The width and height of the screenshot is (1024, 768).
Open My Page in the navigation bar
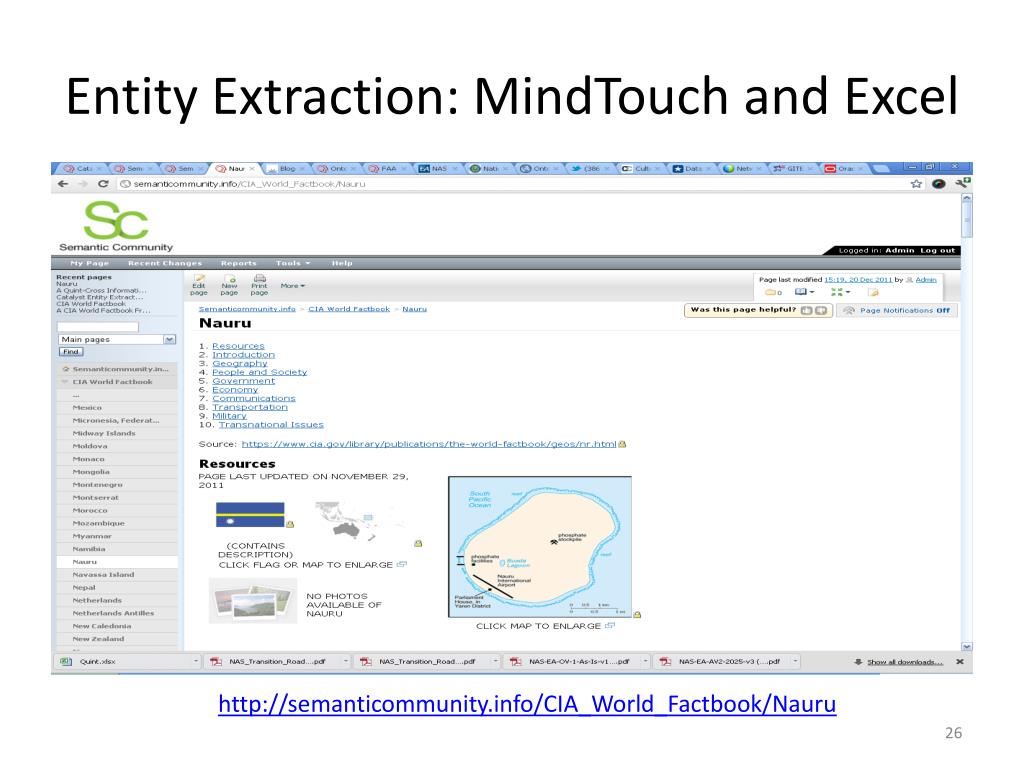(x=89, y=263)
